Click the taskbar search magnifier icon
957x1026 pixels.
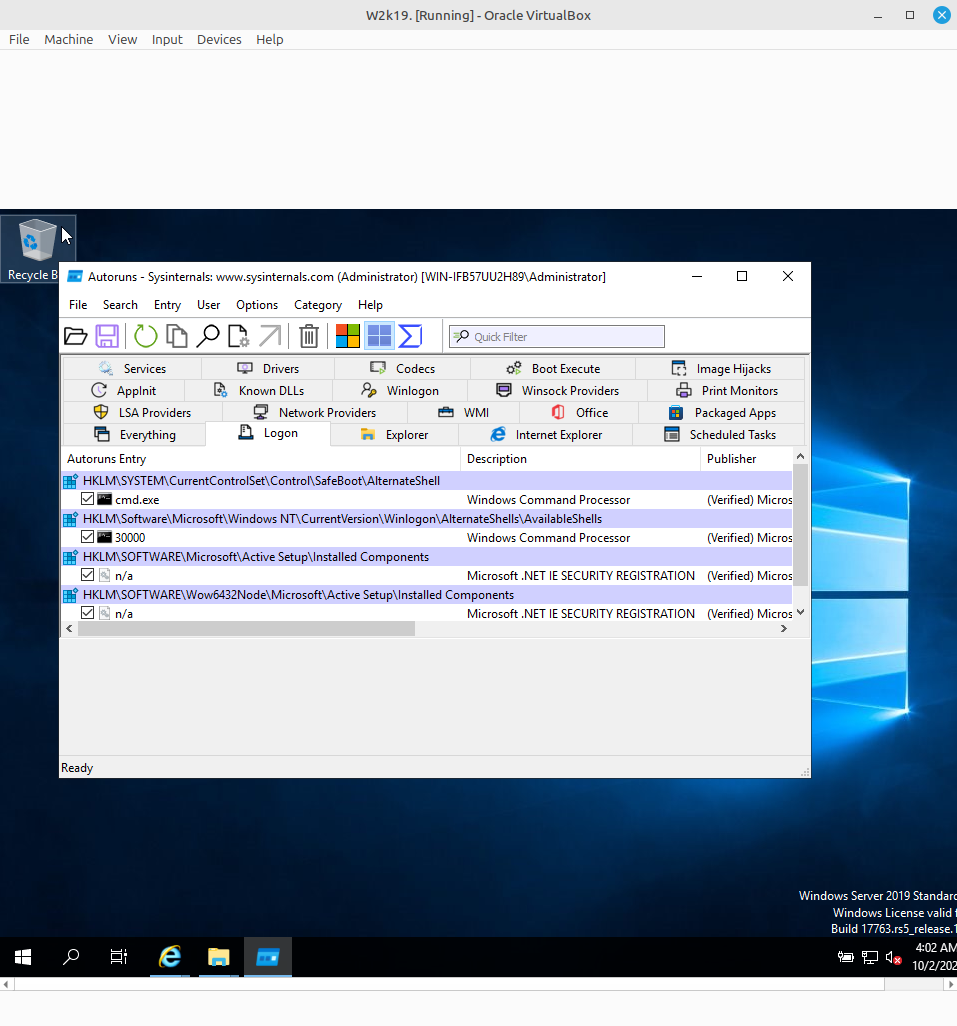71,957
